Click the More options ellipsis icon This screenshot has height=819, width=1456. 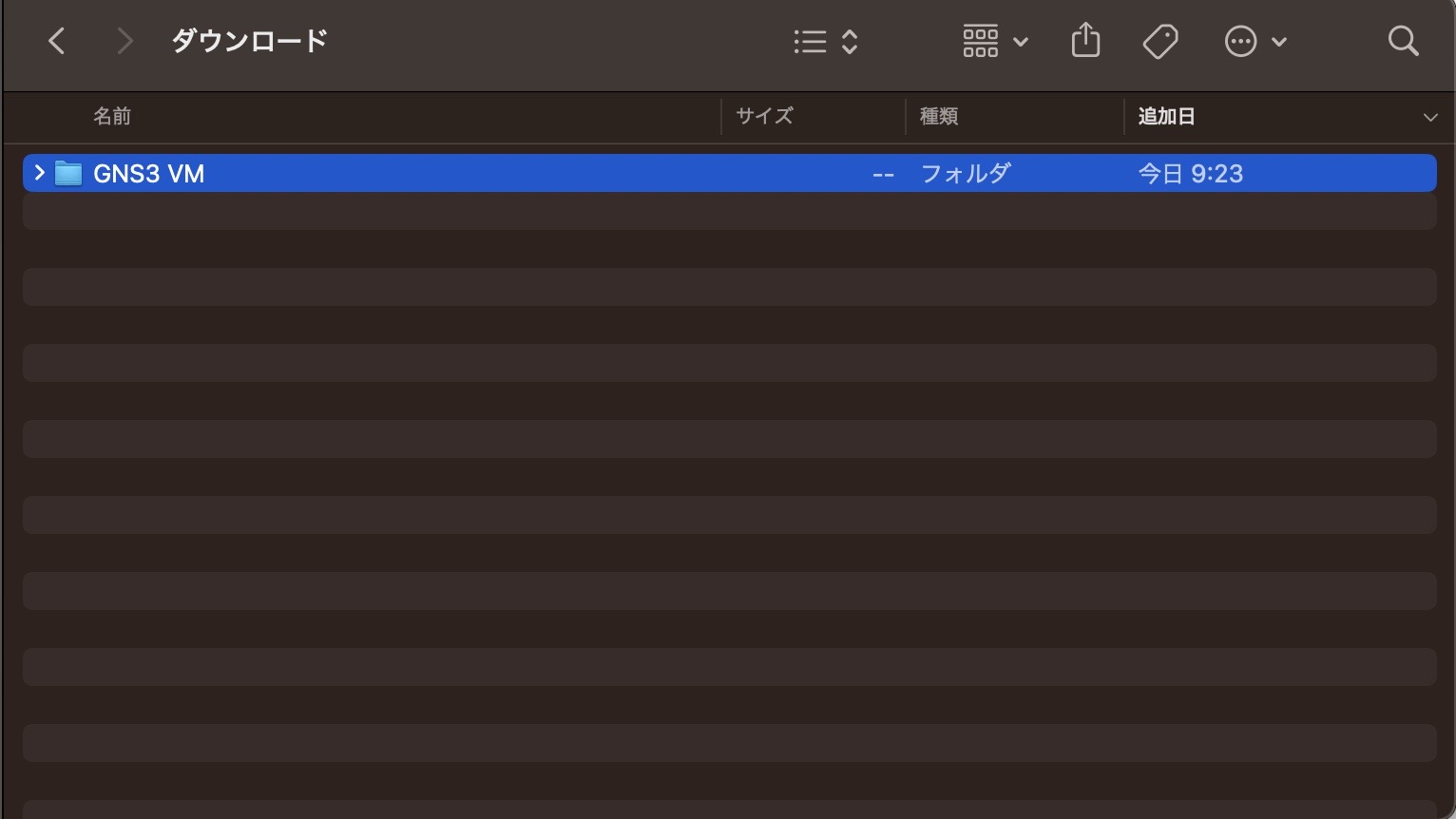click(x=1240, y=41)
